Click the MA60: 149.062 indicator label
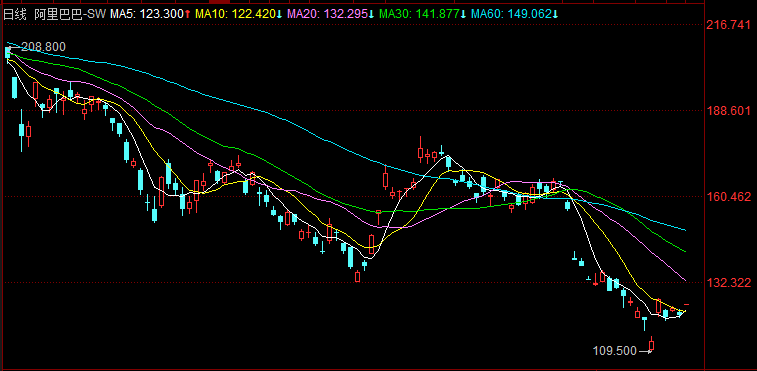The height and width of the screenshot is (371, 757). [515, 14]
